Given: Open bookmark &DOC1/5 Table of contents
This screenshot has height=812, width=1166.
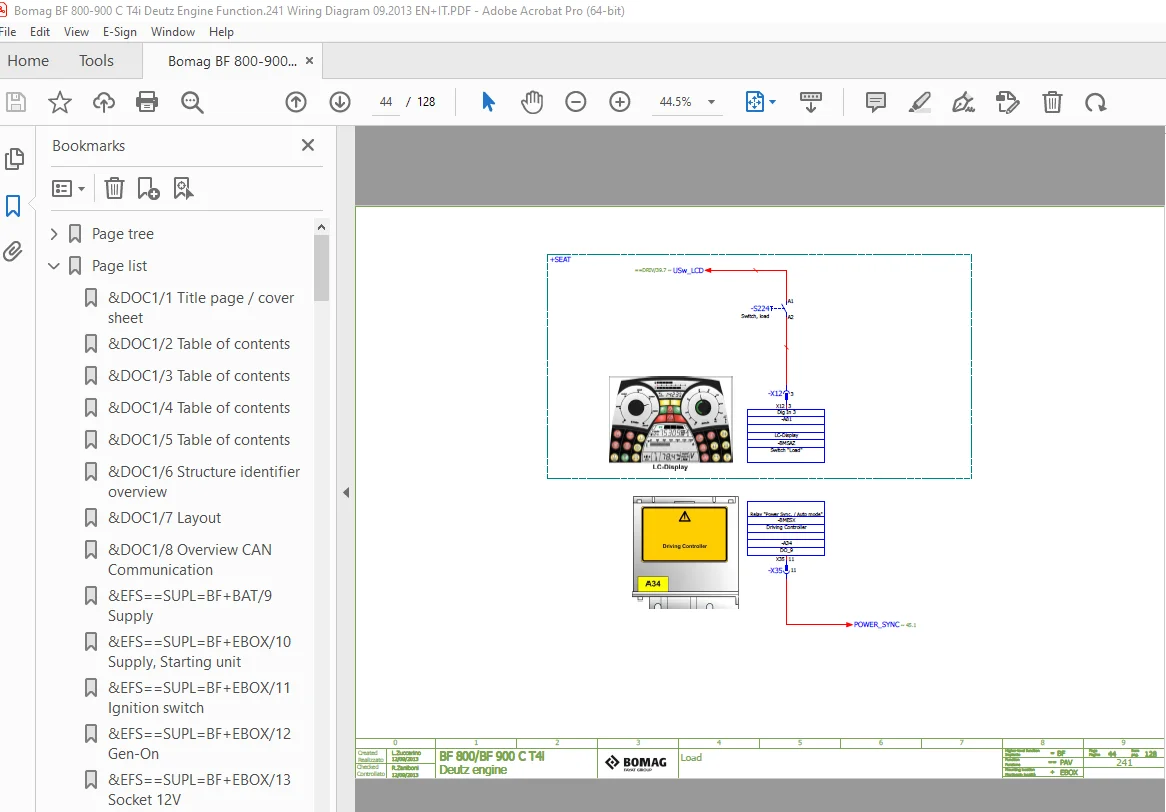Looking at the screenshot, I should (199, 439).
